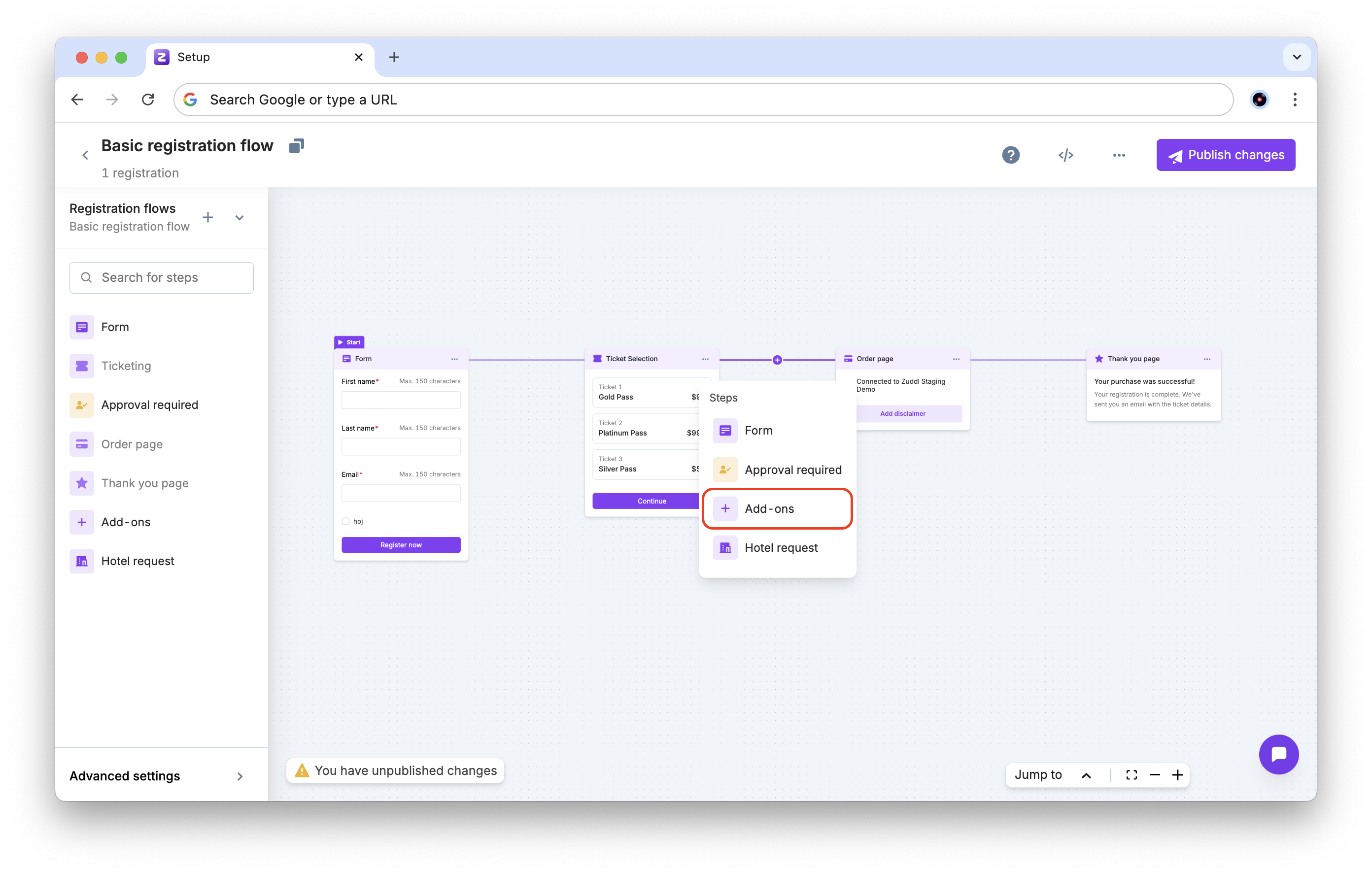Click the Search for steps field
This screenshot has width=1372, height=874.
pos(162,277)
